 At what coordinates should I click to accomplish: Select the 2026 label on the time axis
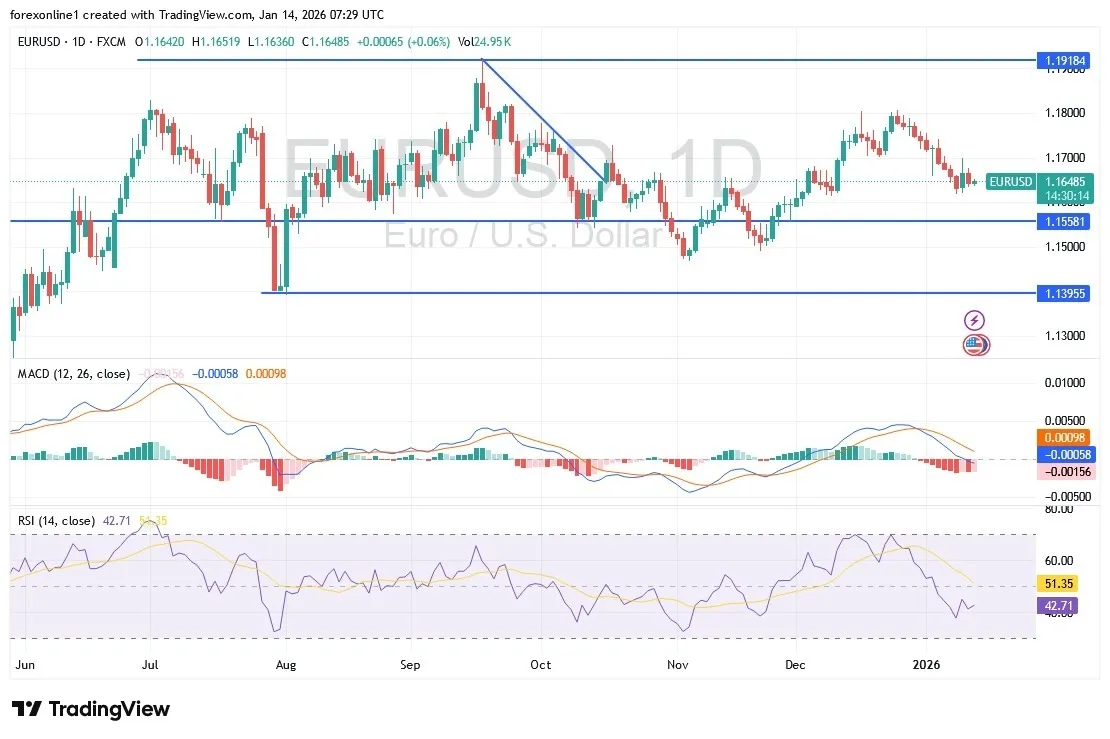pos(926,664)
